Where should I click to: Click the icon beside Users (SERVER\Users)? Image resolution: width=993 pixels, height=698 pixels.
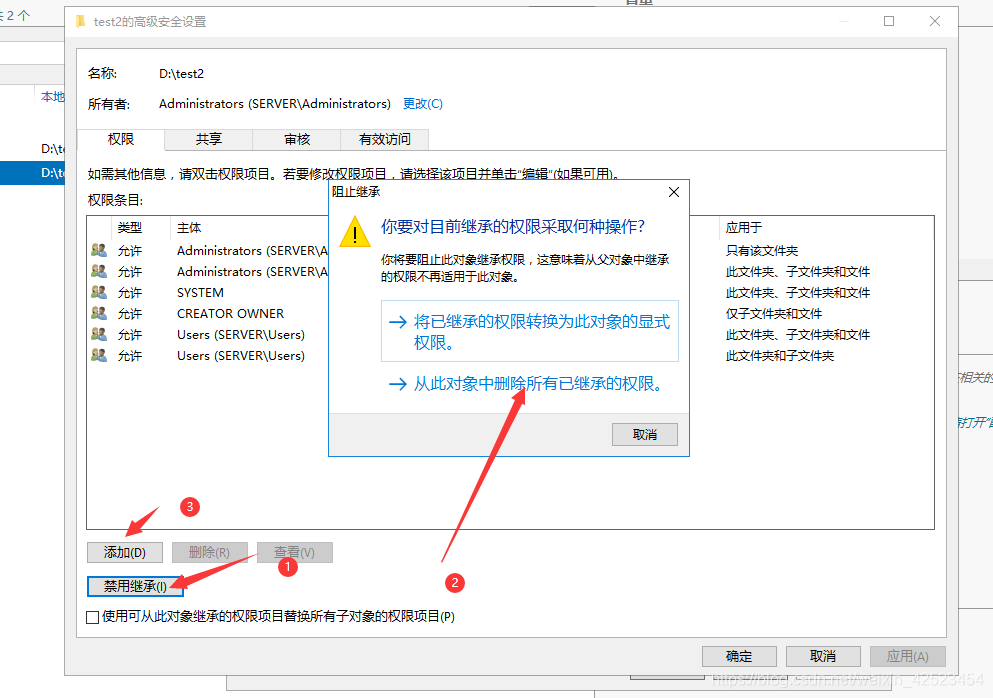coord(98,334)
